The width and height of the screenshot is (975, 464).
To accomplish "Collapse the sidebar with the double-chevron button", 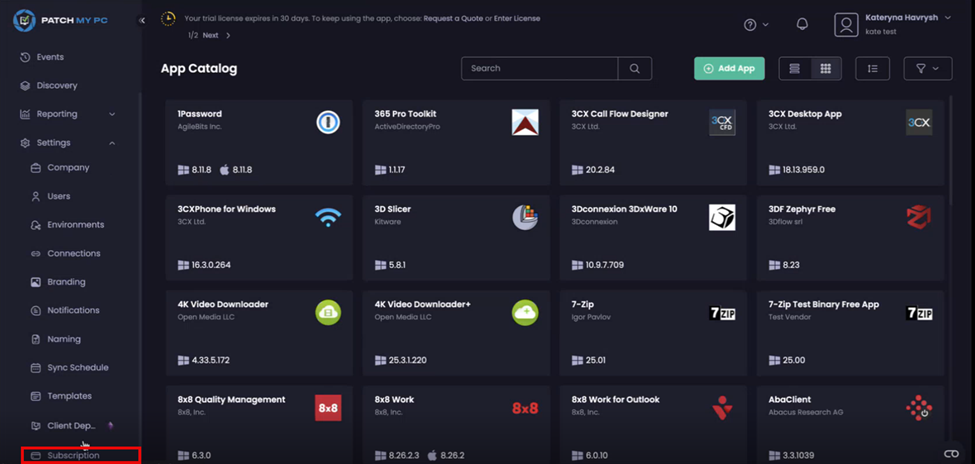I will [x=142, y=21].
